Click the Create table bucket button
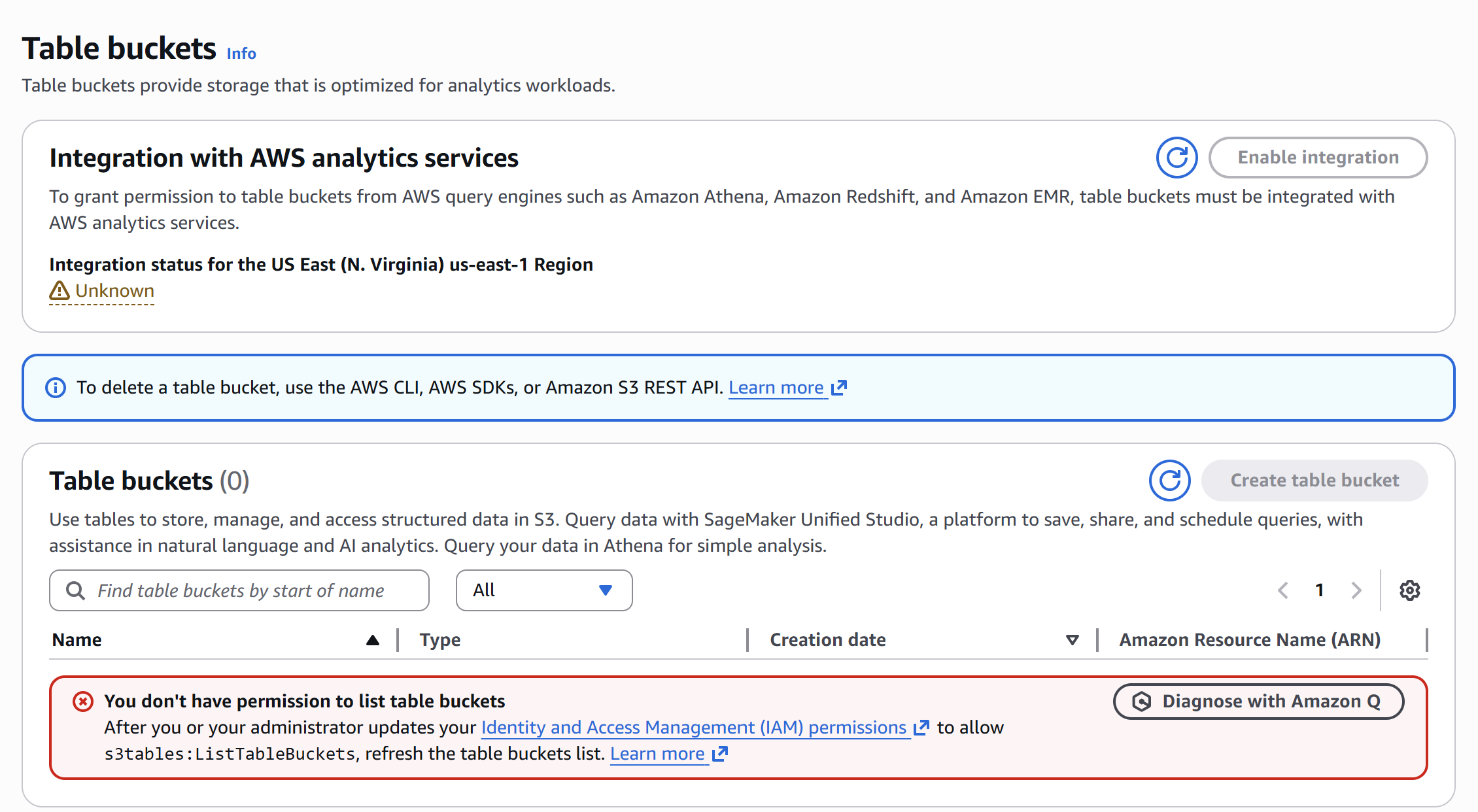The image size is (1478, 812). click(1315, 481)
